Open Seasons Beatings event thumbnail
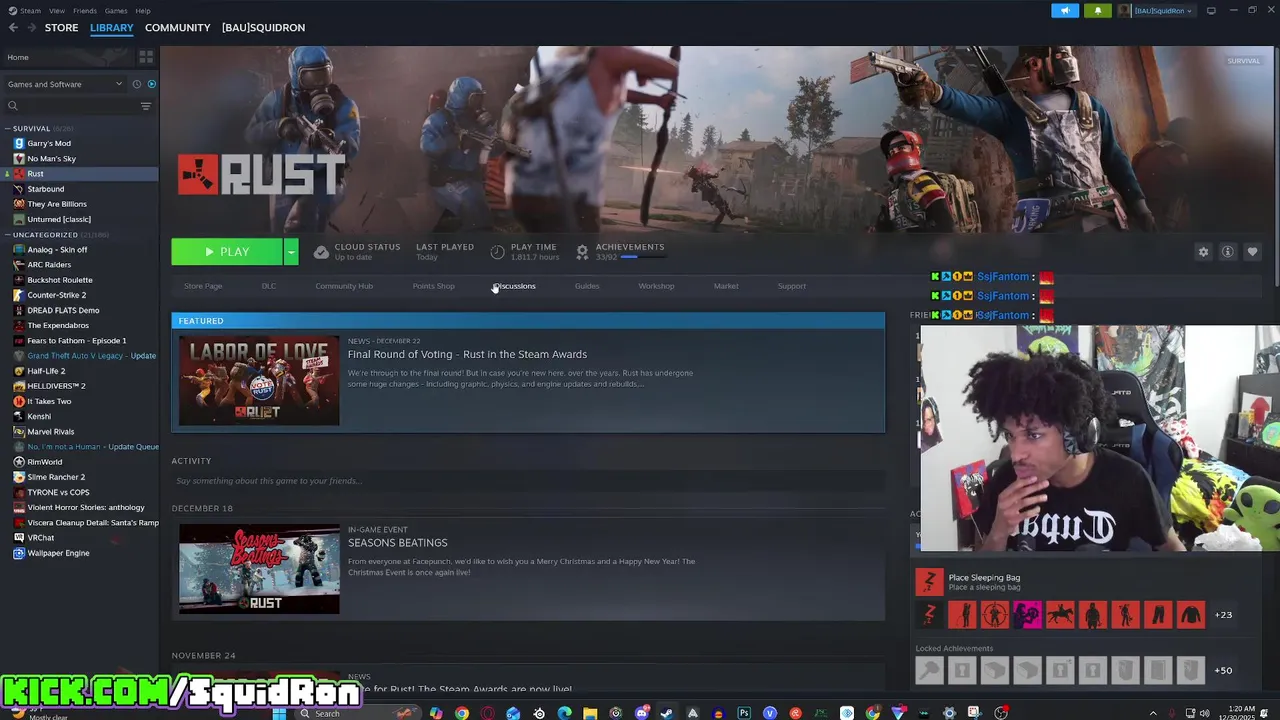 [259, 569]
